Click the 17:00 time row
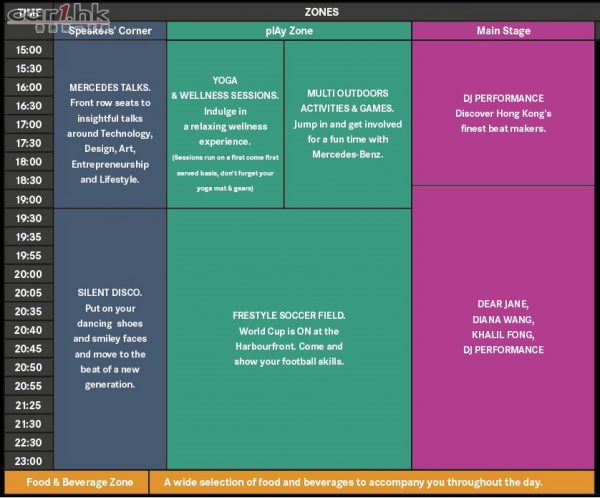This screenshot has width=600, height=498. pos(29,124)
